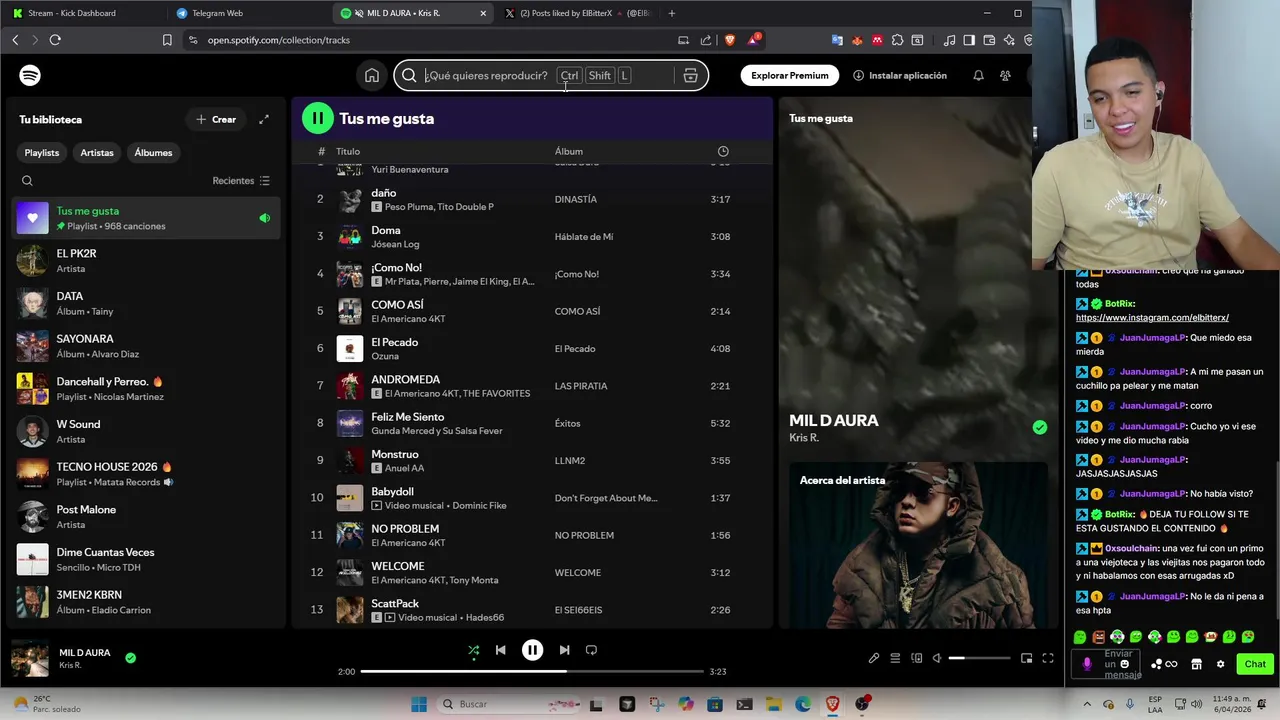The height and width of the screenshot is (720, 1280).
Task: Pause playback in bottom player
Action: [532, 650]
